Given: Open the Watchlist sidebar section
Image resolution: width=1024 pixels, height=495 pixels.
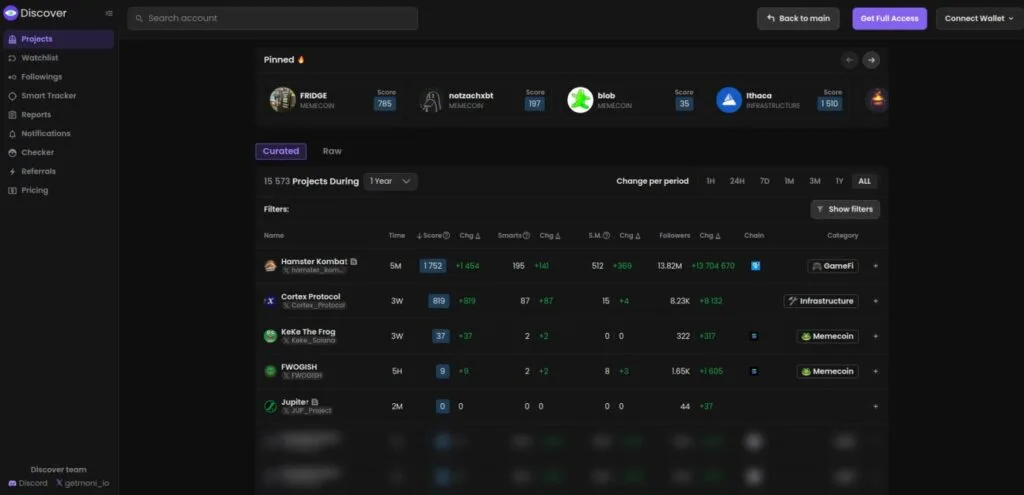Looking at the screenshot, I should (59, 58).
